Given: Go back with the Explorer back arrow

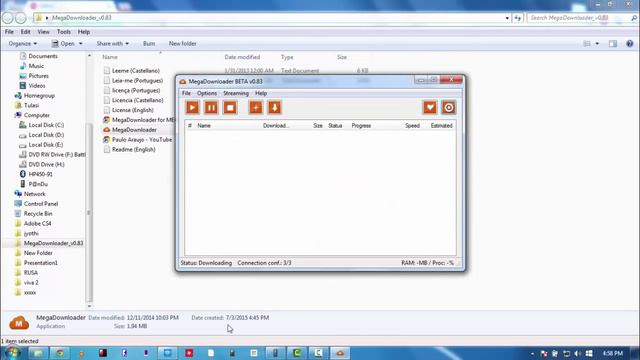Looking at the screenshot, I should coord(8,18).
